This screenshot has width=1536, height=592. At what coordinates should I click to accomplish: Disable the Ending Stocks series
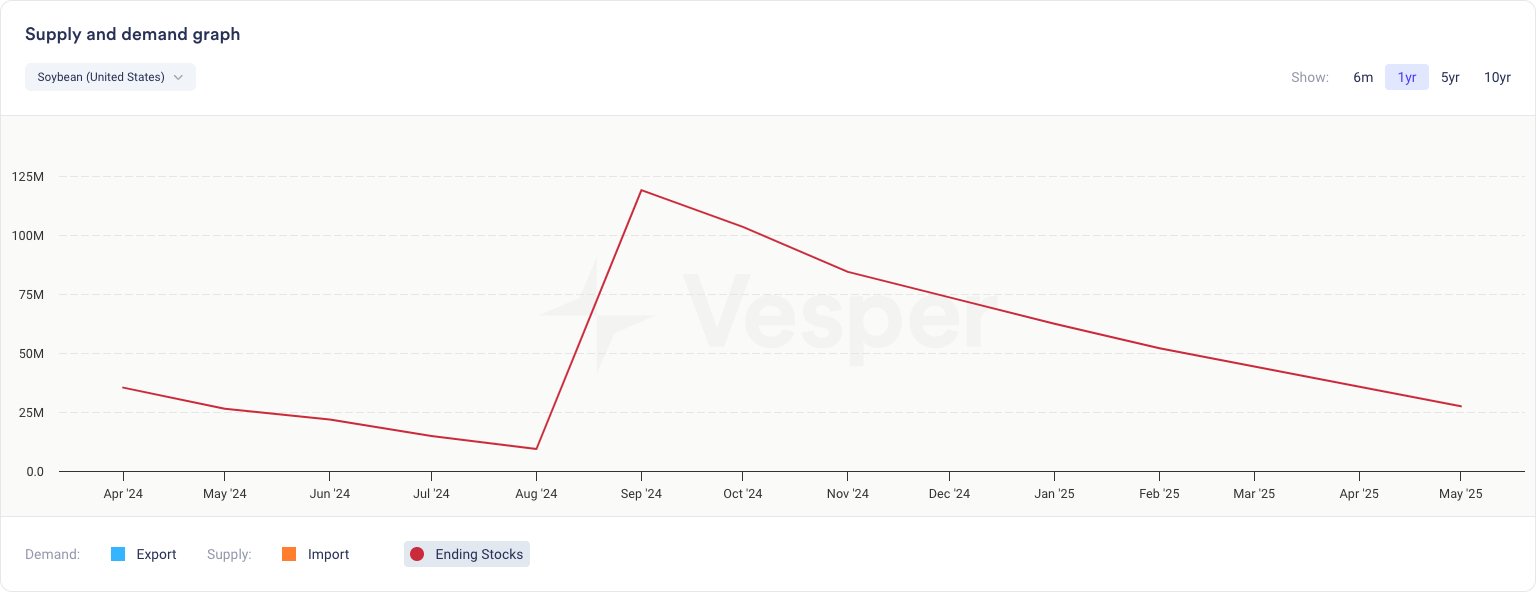point(478,554)
